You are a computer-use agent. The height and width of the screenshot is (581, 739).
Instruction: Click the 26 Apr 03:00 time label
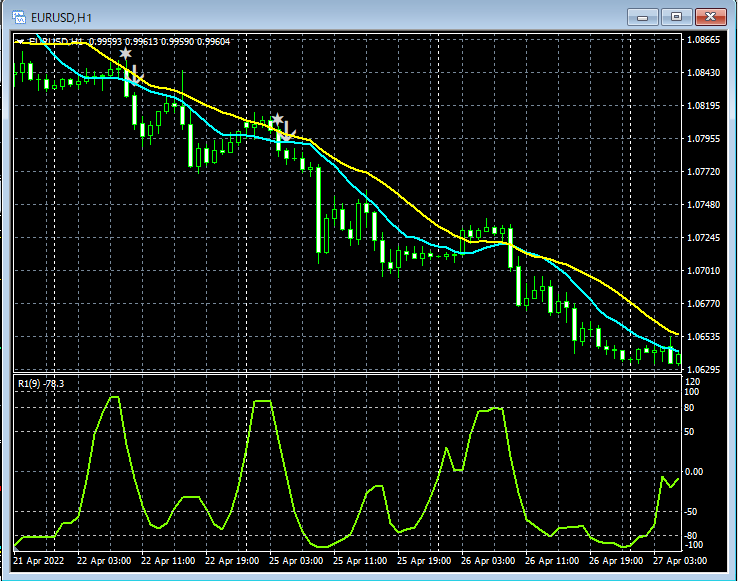click(x=488, y=561)
